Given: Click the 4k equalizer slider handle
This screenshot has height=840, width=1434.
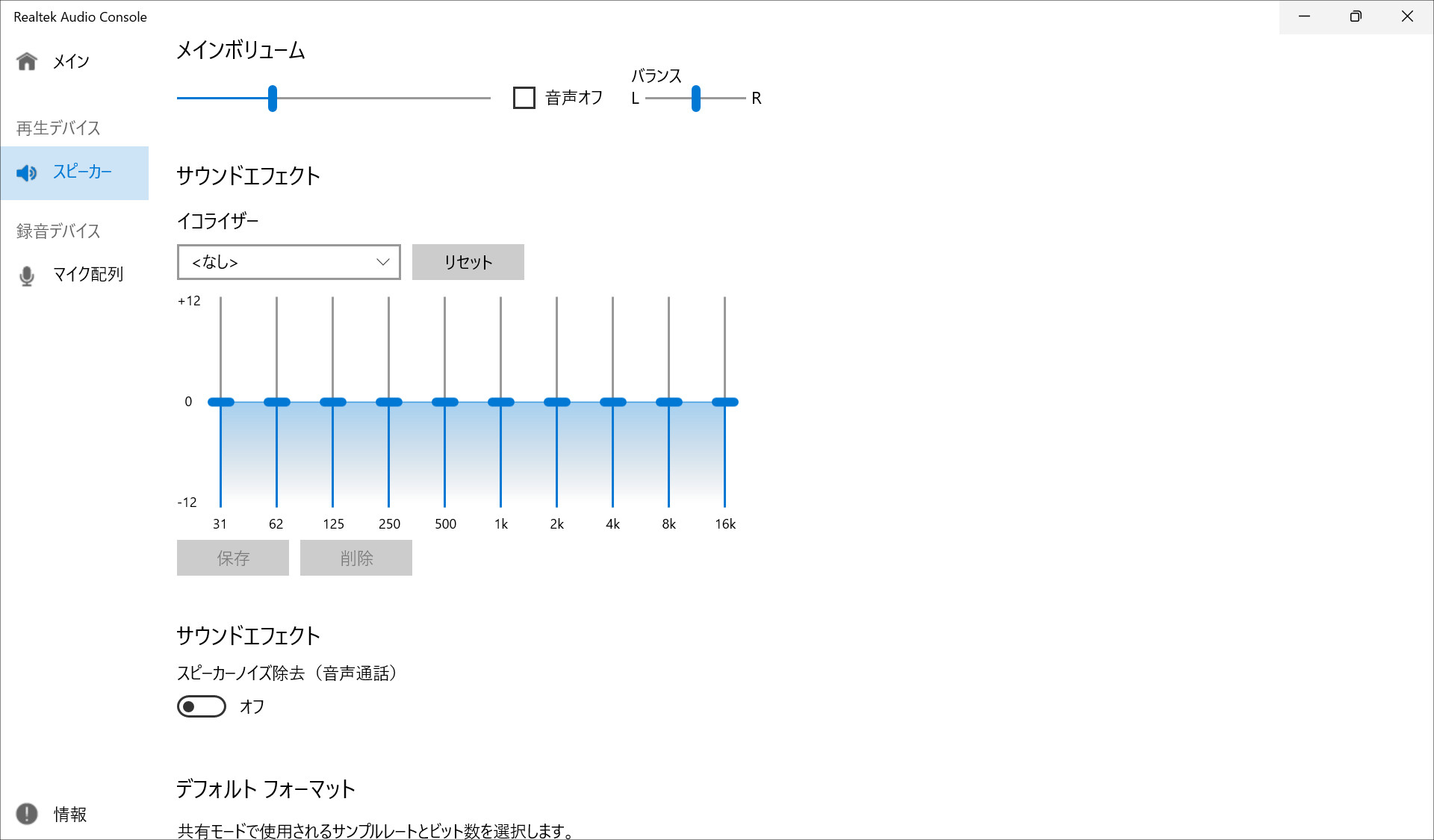Looking at the screenshot, I should tap(612, 402).
